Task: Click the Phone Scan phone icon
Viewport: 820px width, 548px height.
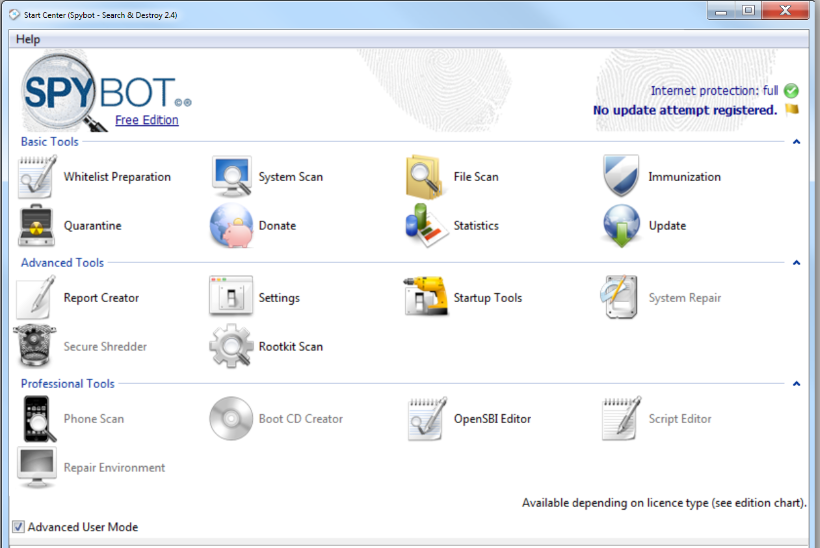Action: pyautogui.click(x=39, y=419)
